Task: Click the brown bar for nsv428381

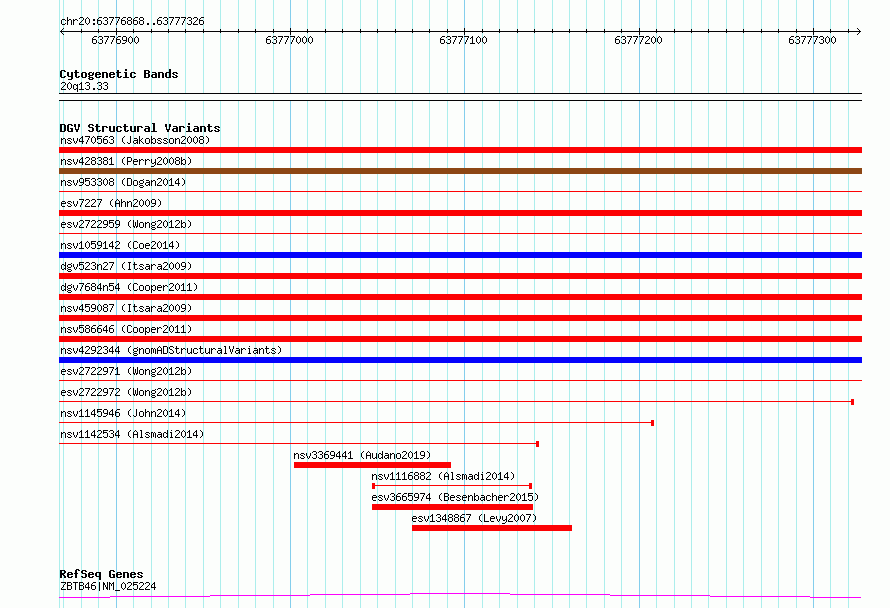Action: pos(460,171)
